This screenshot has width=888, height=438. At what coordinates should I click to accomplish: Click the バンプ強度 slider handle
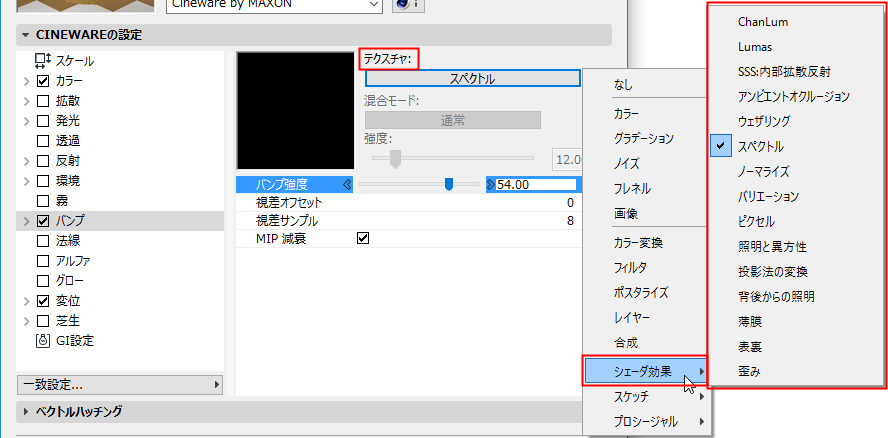449,184
